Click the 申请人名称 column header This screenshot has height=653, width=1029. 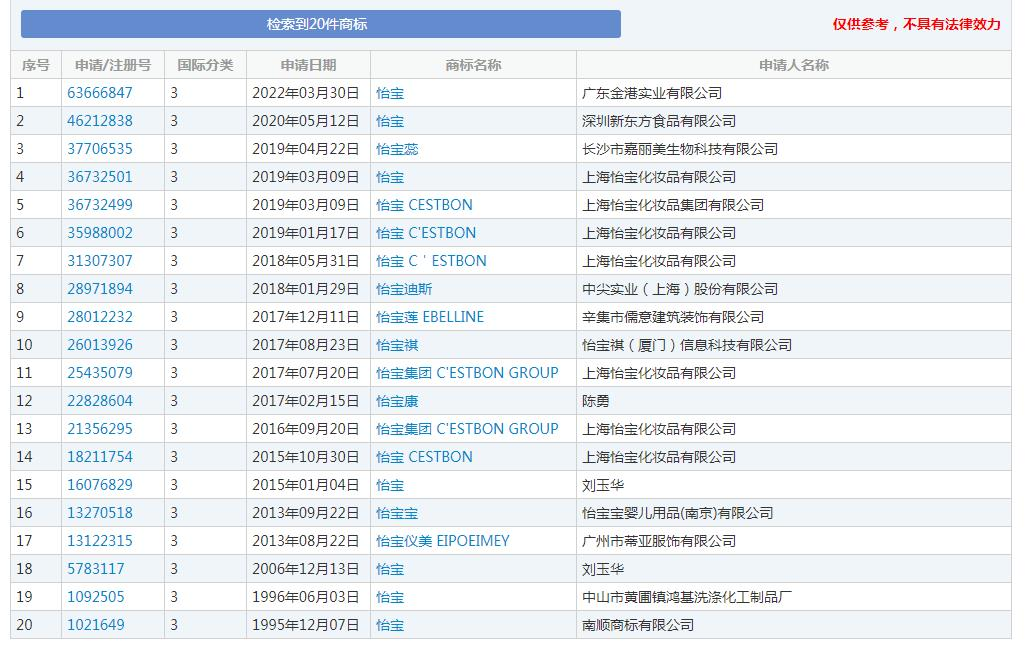[794, 65]
